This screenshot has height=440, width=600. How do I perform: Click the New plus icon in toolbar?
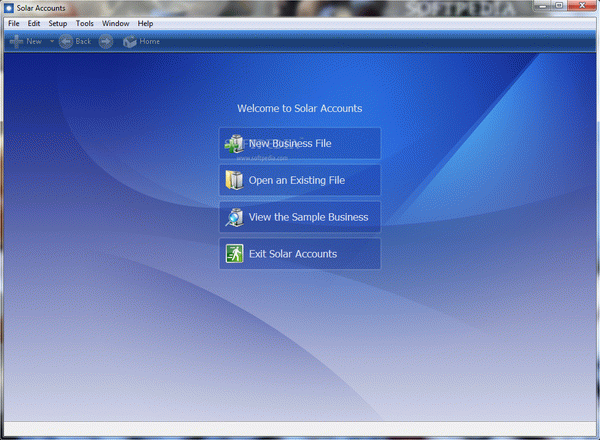point(16,41)
